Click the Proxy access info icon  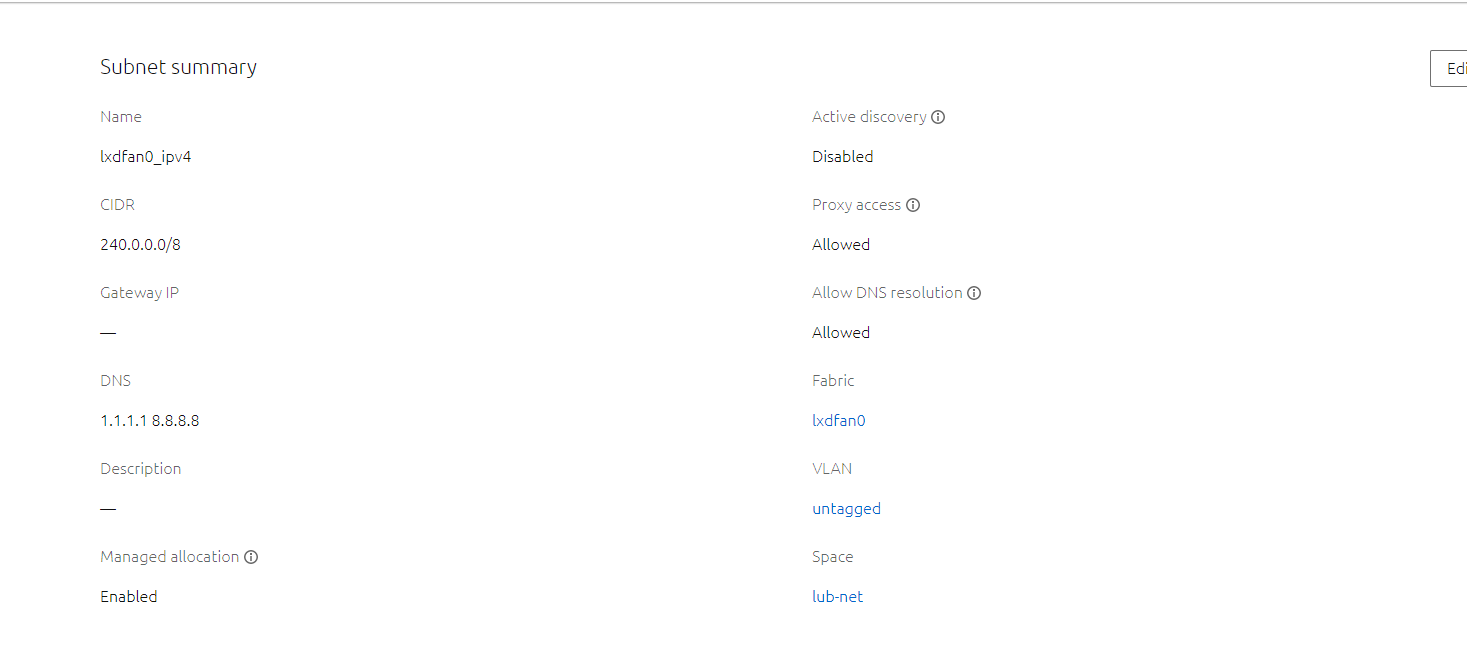click(913, 205)
